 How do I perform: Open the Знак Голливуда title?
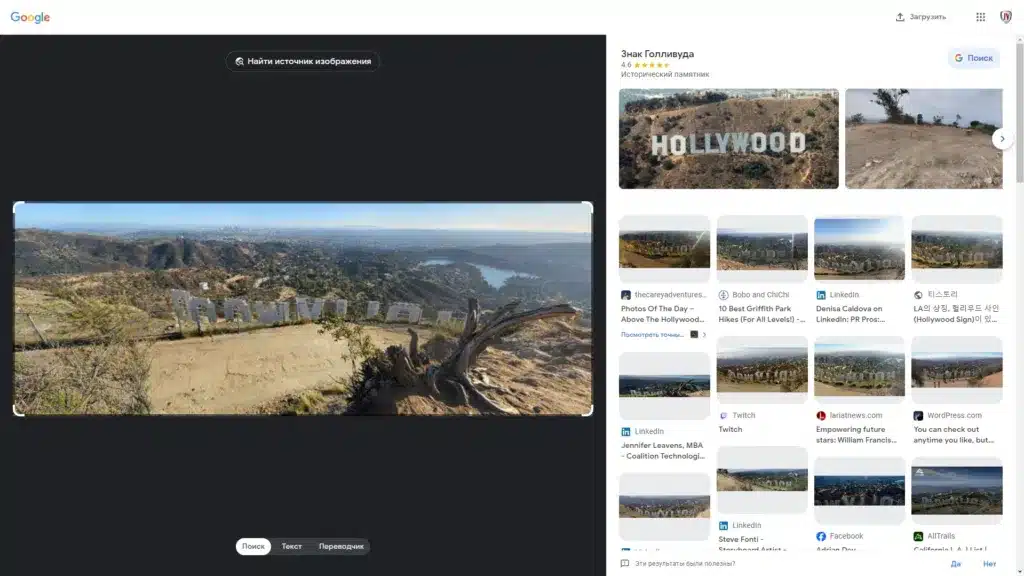(x=657, y=54)
